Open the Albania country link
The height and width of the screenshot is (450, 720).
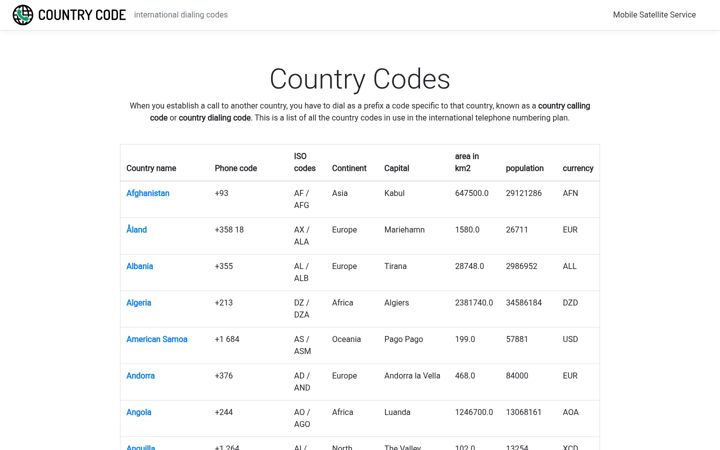click(140, 266)
